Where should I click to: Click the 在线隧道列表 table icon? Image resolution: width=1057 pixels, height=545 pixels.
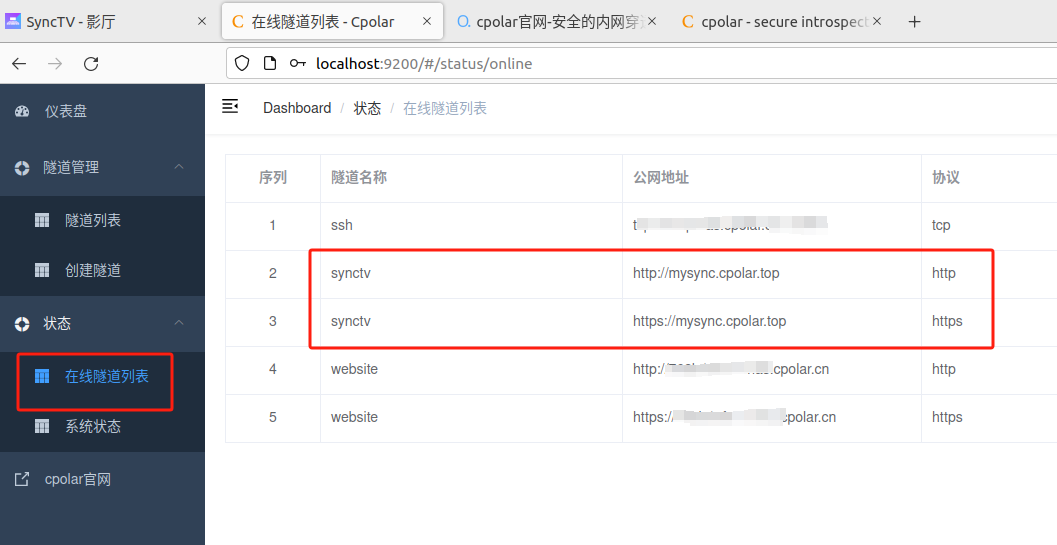[x=42, y=376]
